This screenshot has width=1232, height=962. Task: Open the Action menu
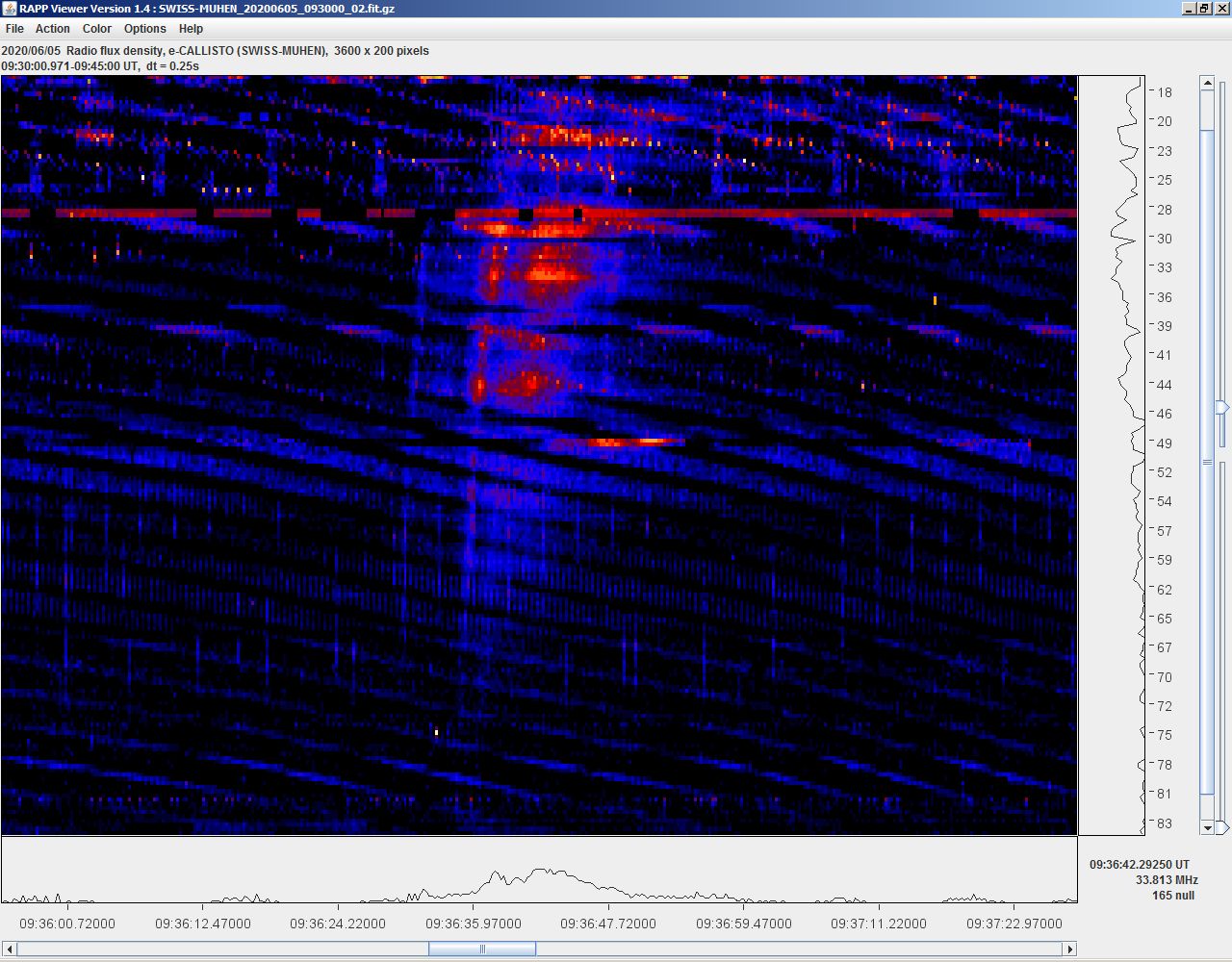pyautogui.click(x=53, y=29)
